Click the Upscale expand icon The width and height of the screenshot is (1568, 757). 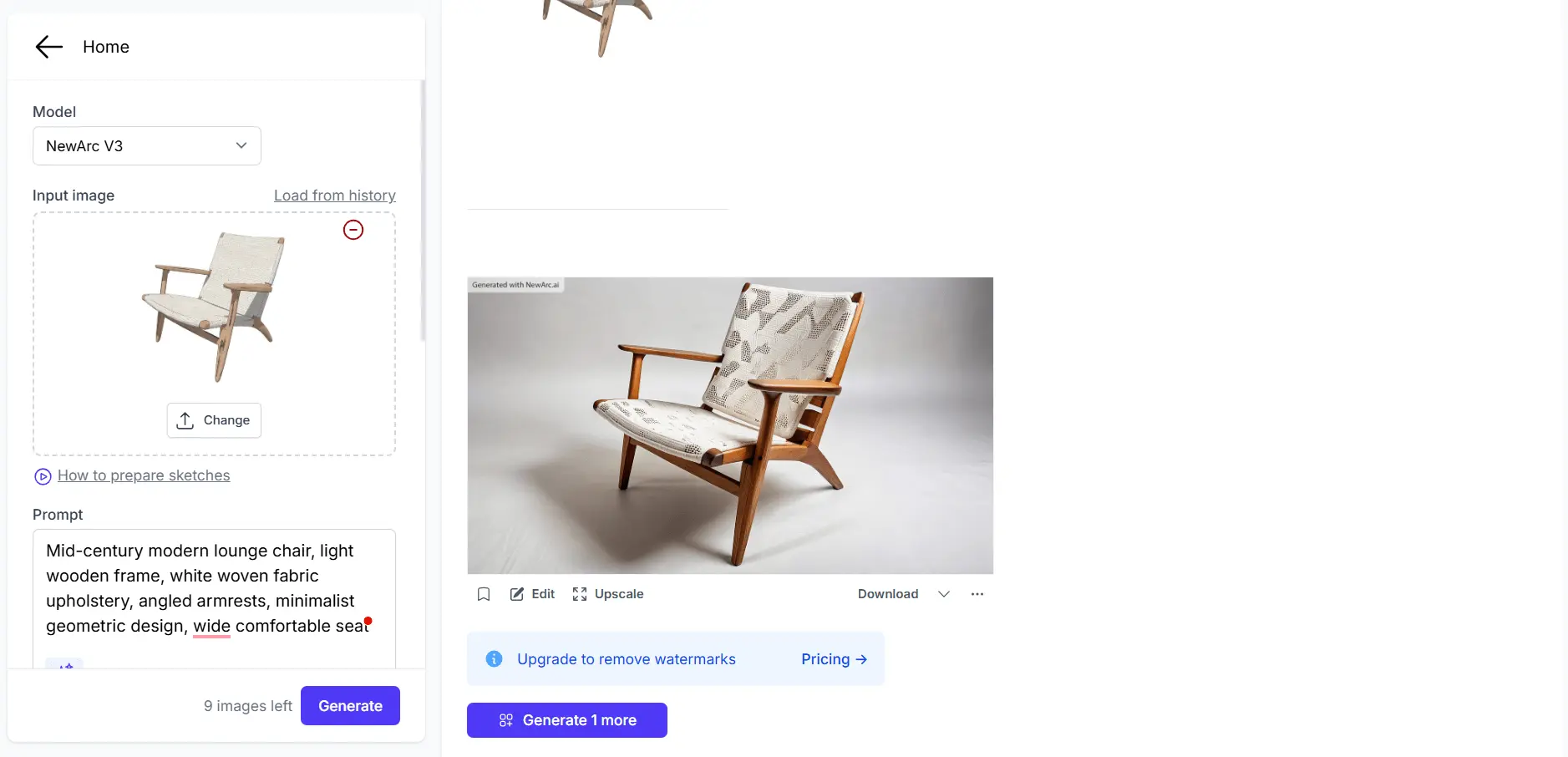tap(580, 594)
